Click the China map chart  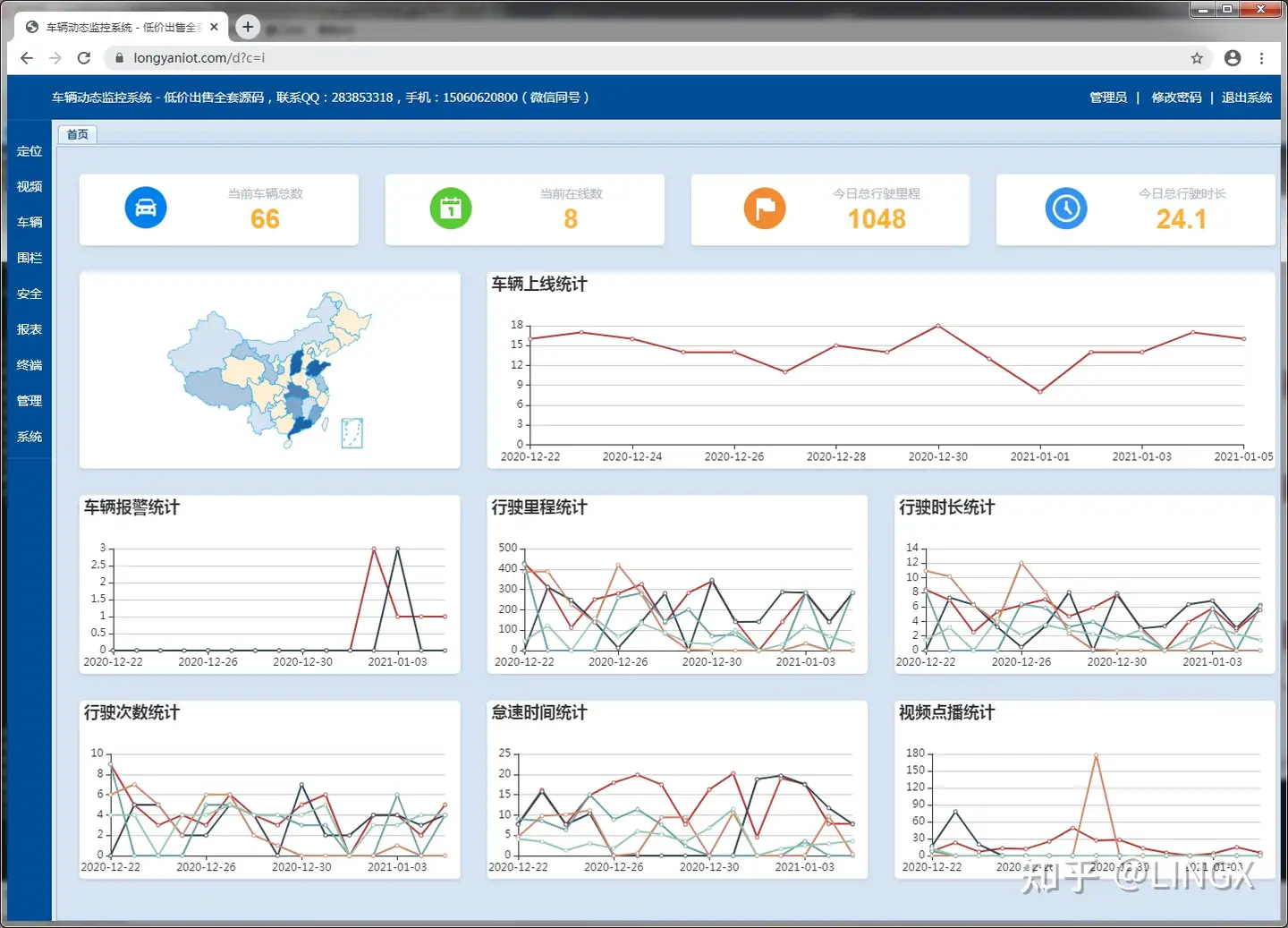[269, 369]
